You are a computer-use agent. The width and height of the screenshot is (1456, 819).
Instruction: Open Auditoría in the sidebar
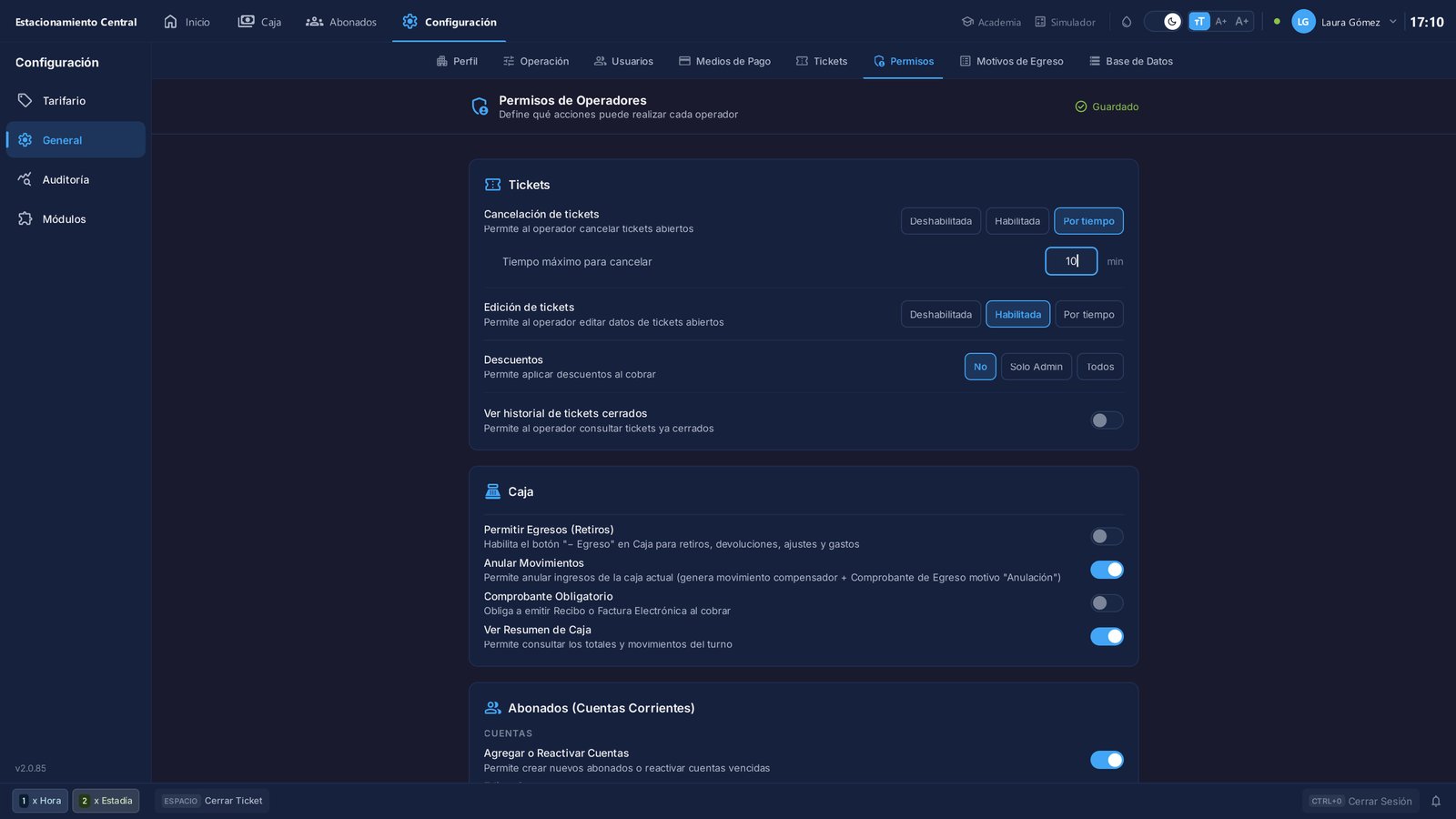point(76,179)
